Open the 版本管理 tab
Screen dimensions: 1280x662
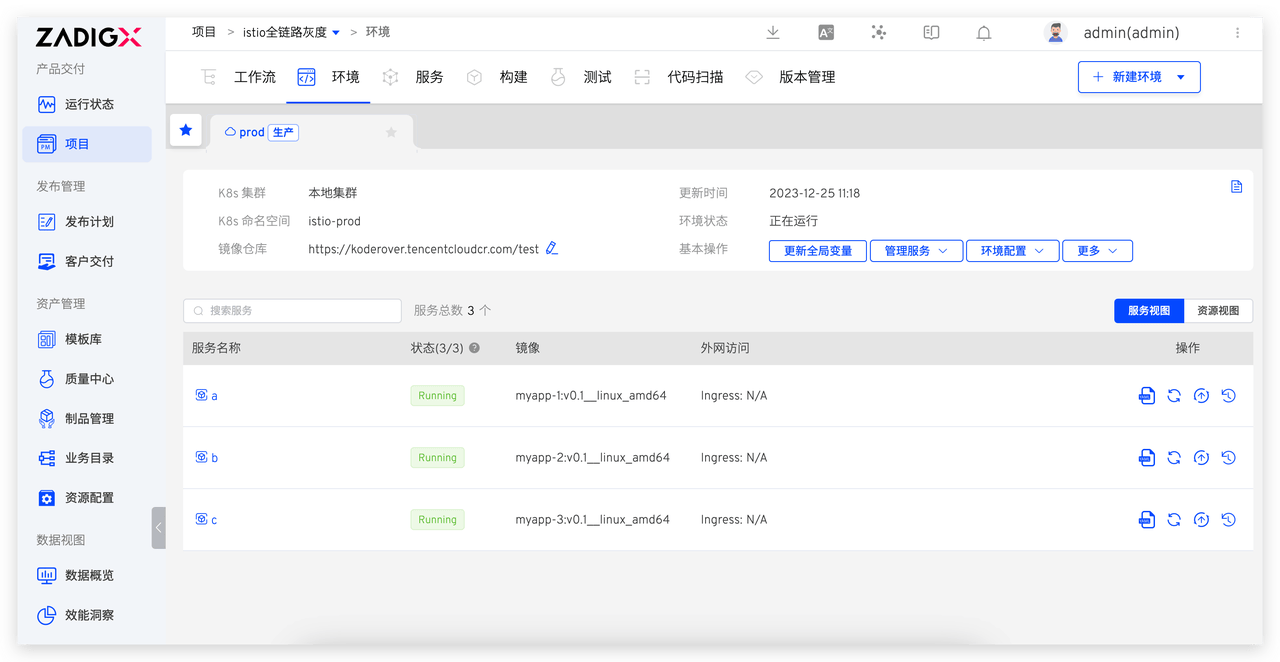click(806, 77)
